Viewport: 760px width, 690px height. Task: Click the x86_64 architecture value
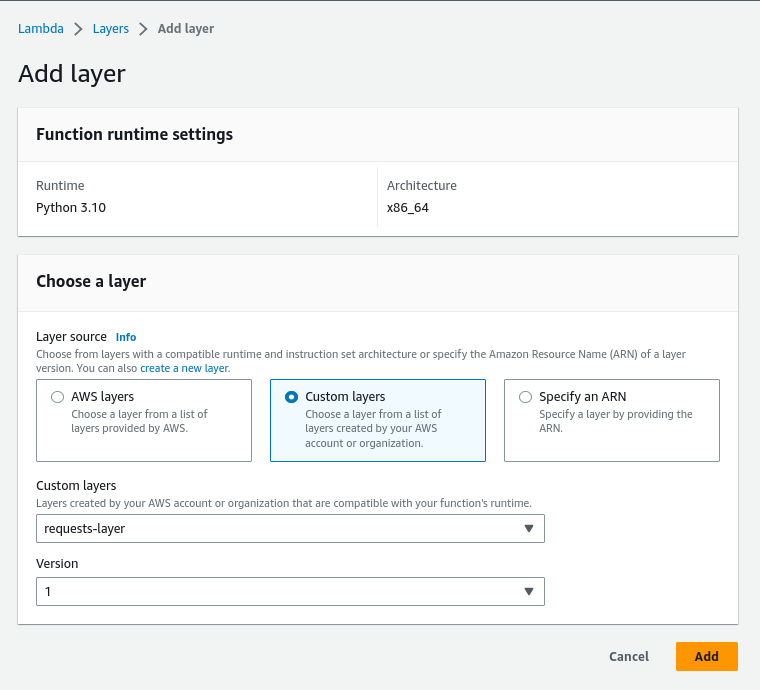click(x=408, y=208)
